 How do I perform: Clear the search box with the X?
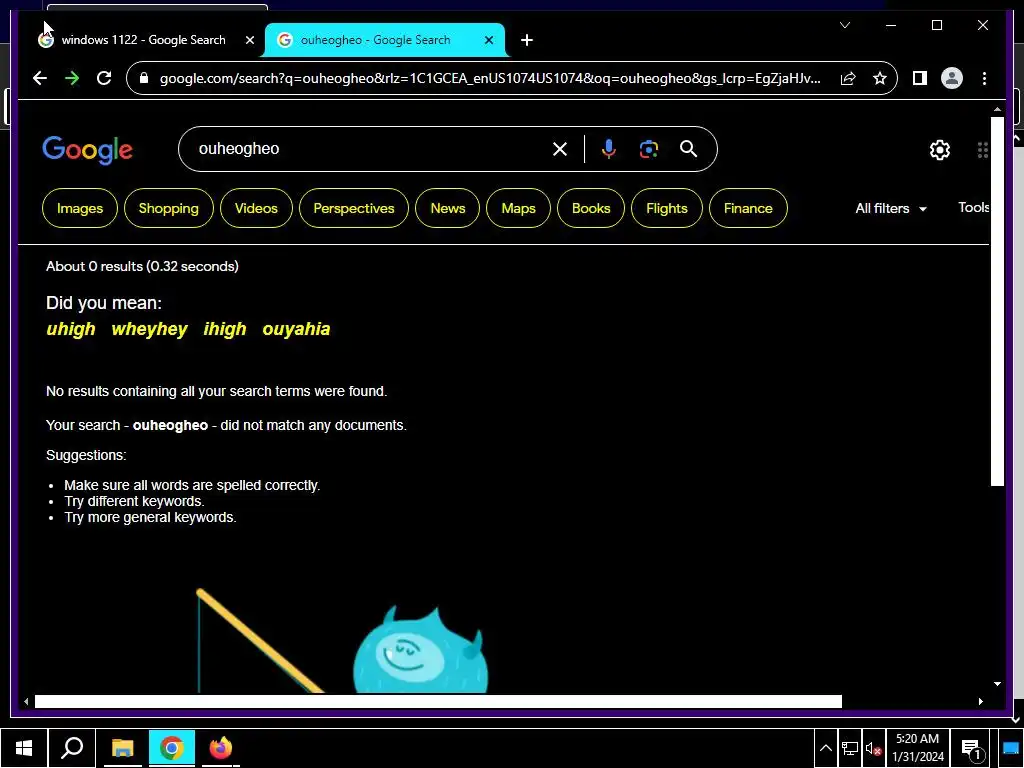click(560, 149)
